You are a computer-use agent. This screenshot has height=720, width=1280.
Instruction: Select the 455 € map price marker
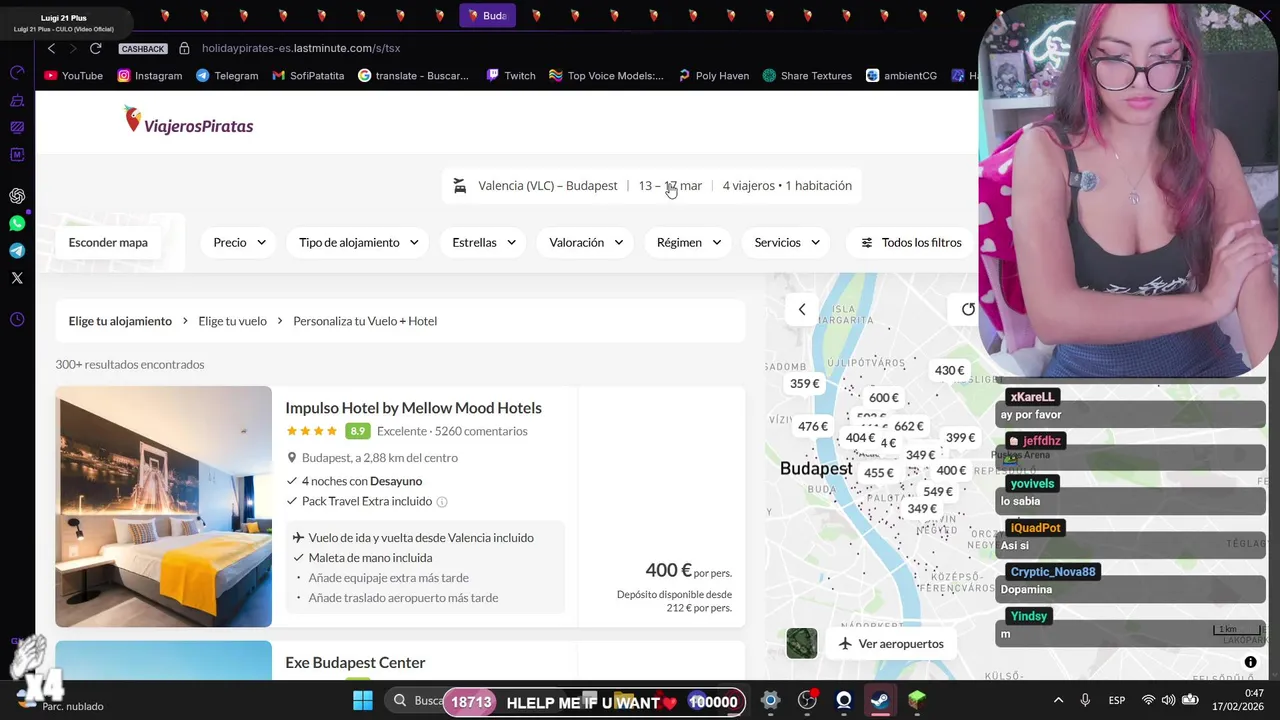[x=879, y=473]
